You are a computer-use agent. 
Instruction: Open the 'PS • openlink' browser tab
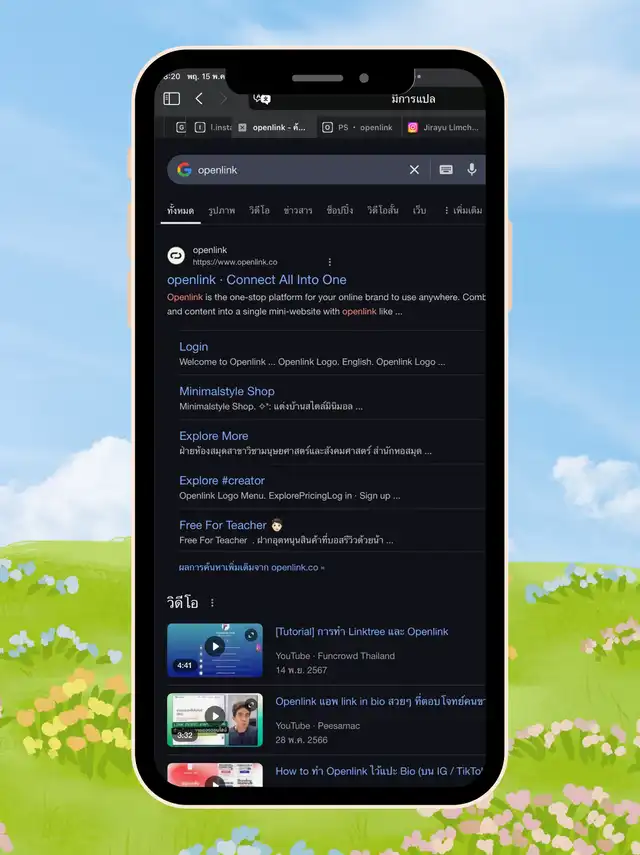(358, 128)
